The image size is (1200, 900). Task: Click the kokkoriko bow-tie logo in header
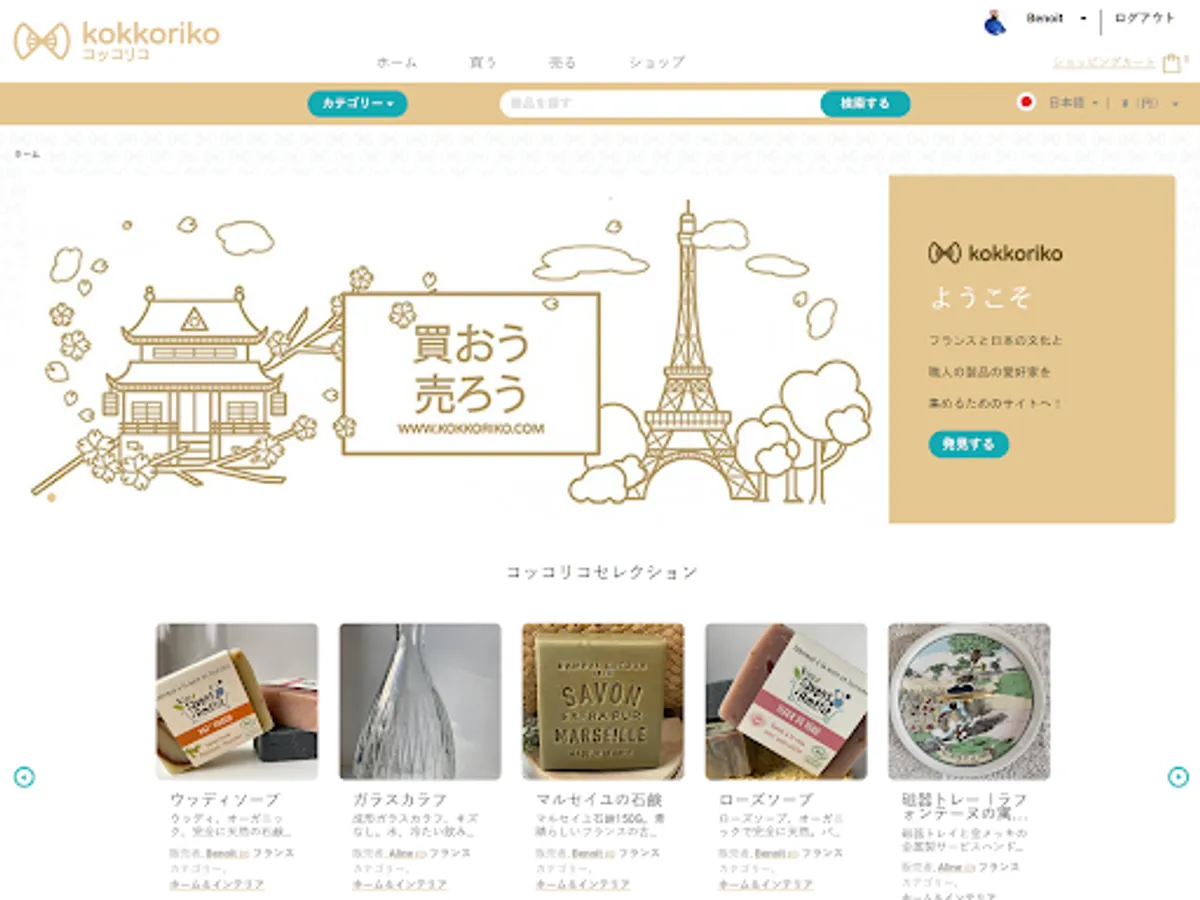point(41,41)
